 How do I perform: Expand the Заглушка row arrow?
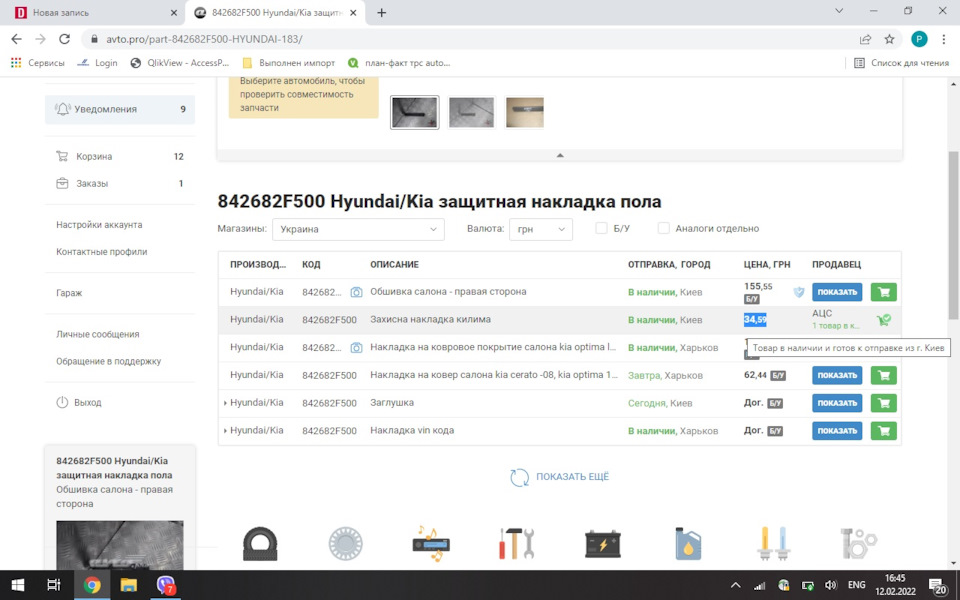[225, 403]
